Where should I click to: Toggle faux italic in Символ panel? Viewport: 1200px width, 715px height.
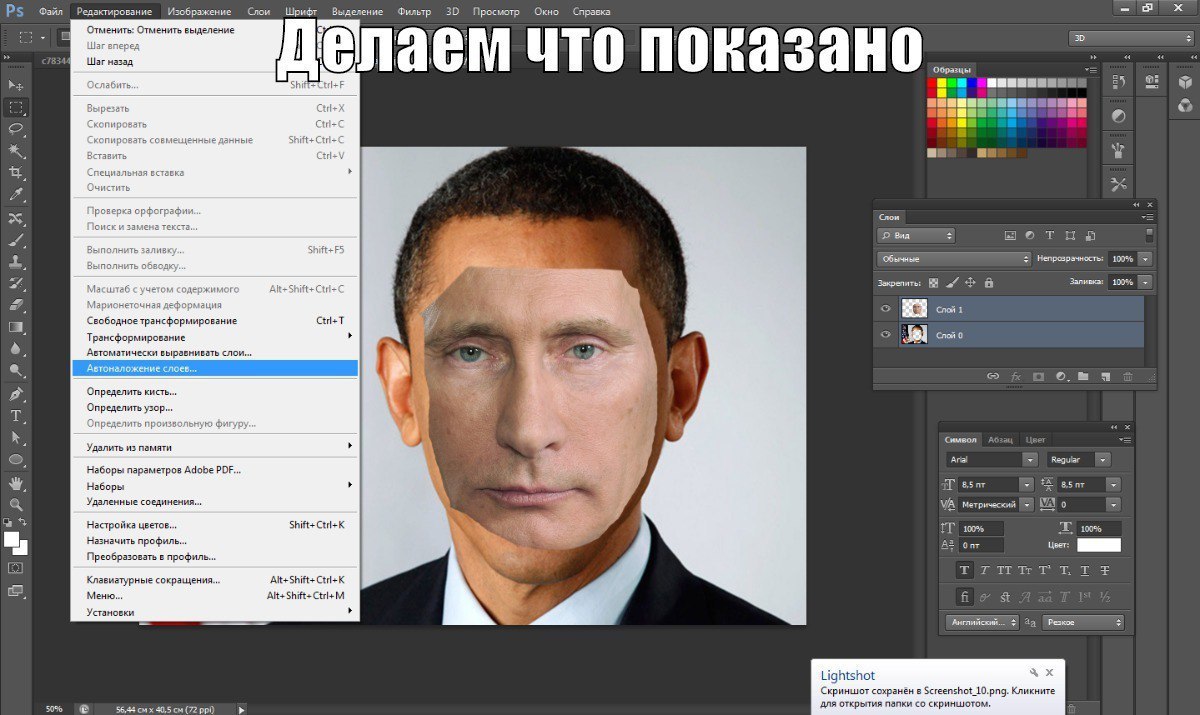[x=984, y=570]
